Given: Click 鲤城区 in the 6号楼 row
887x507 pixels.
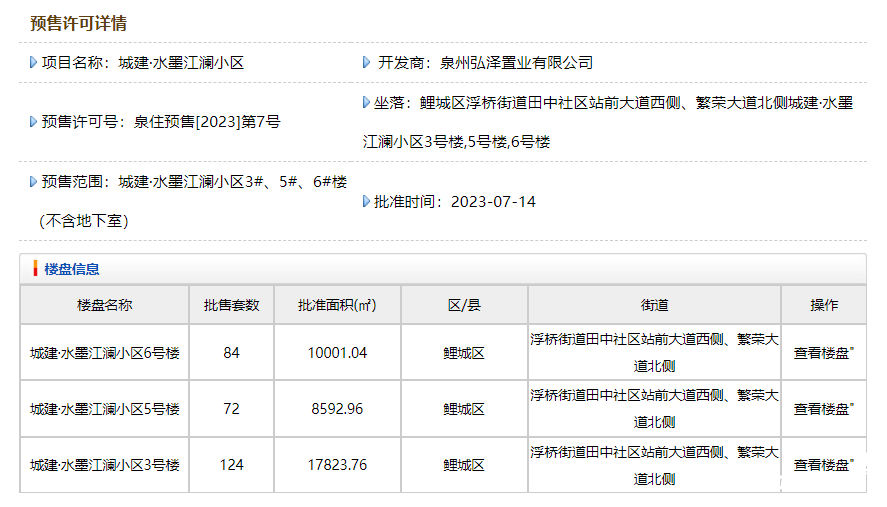Looking at the screenshot, I should point(464,353).
